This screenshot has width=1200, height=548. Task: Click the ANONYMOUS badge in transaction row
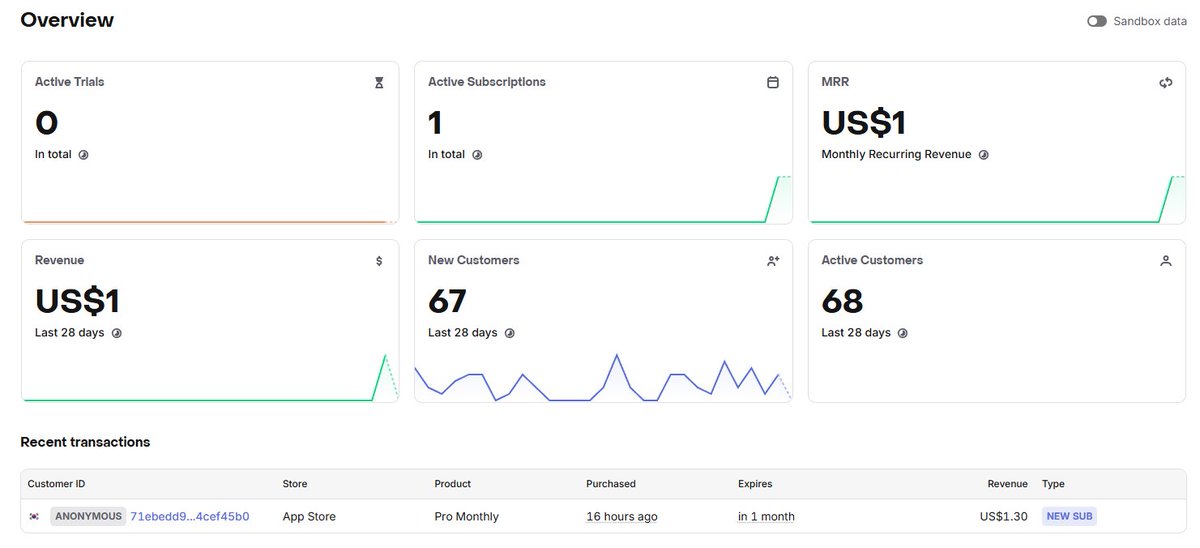point(88,517)
